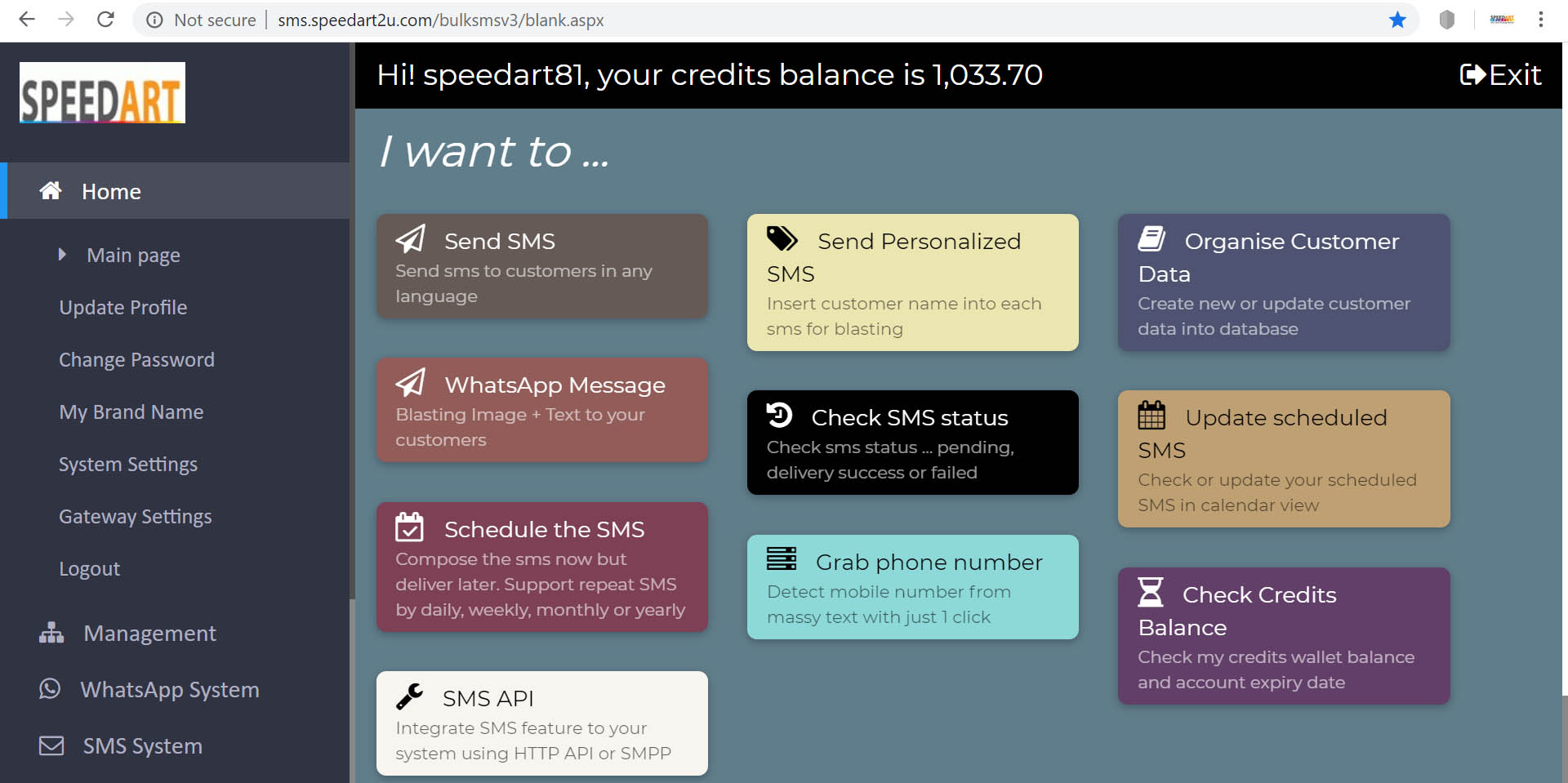Open Check SMS status card
The width and height of the screenshot is (1568, 783).
pos(913,443)
